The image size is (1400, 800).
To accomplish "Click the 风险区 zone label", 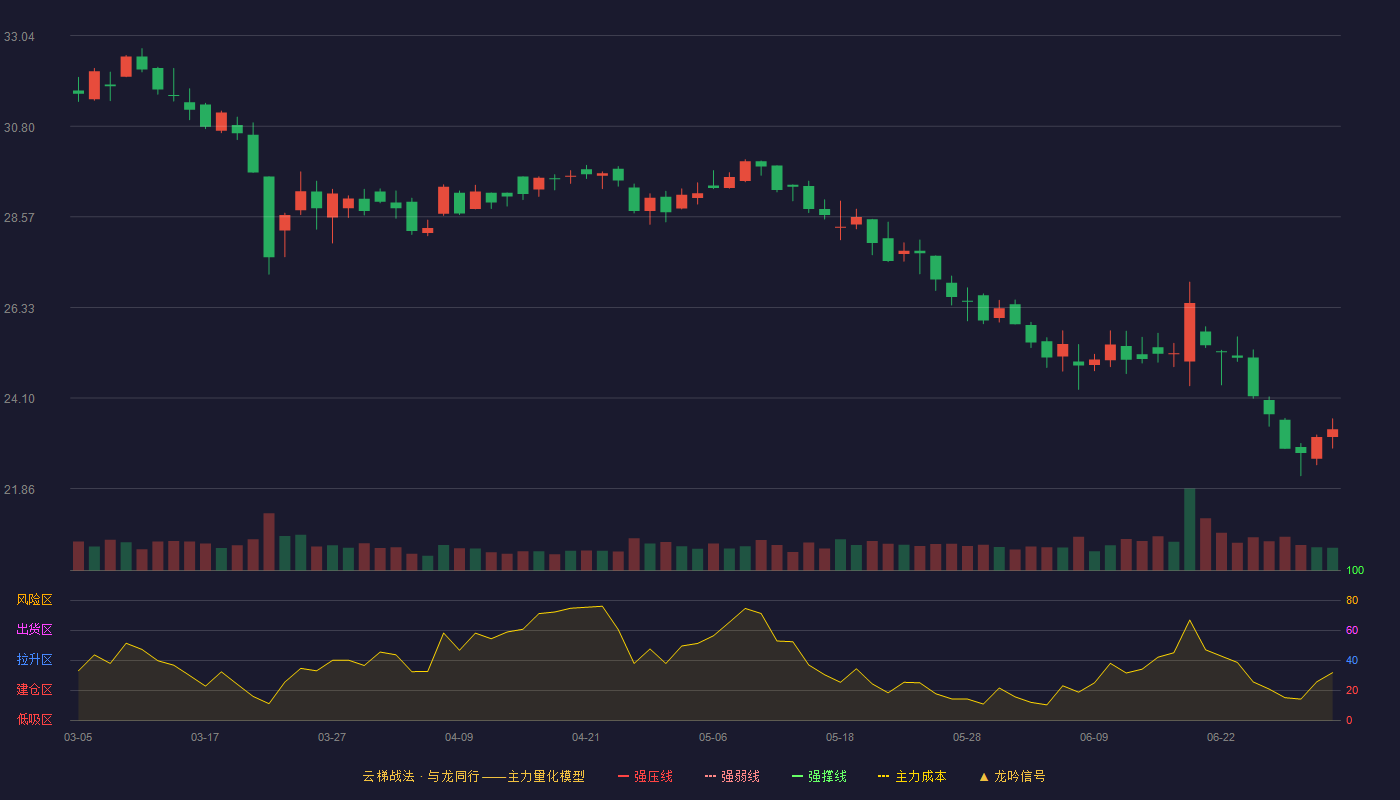I will point(34,600).
